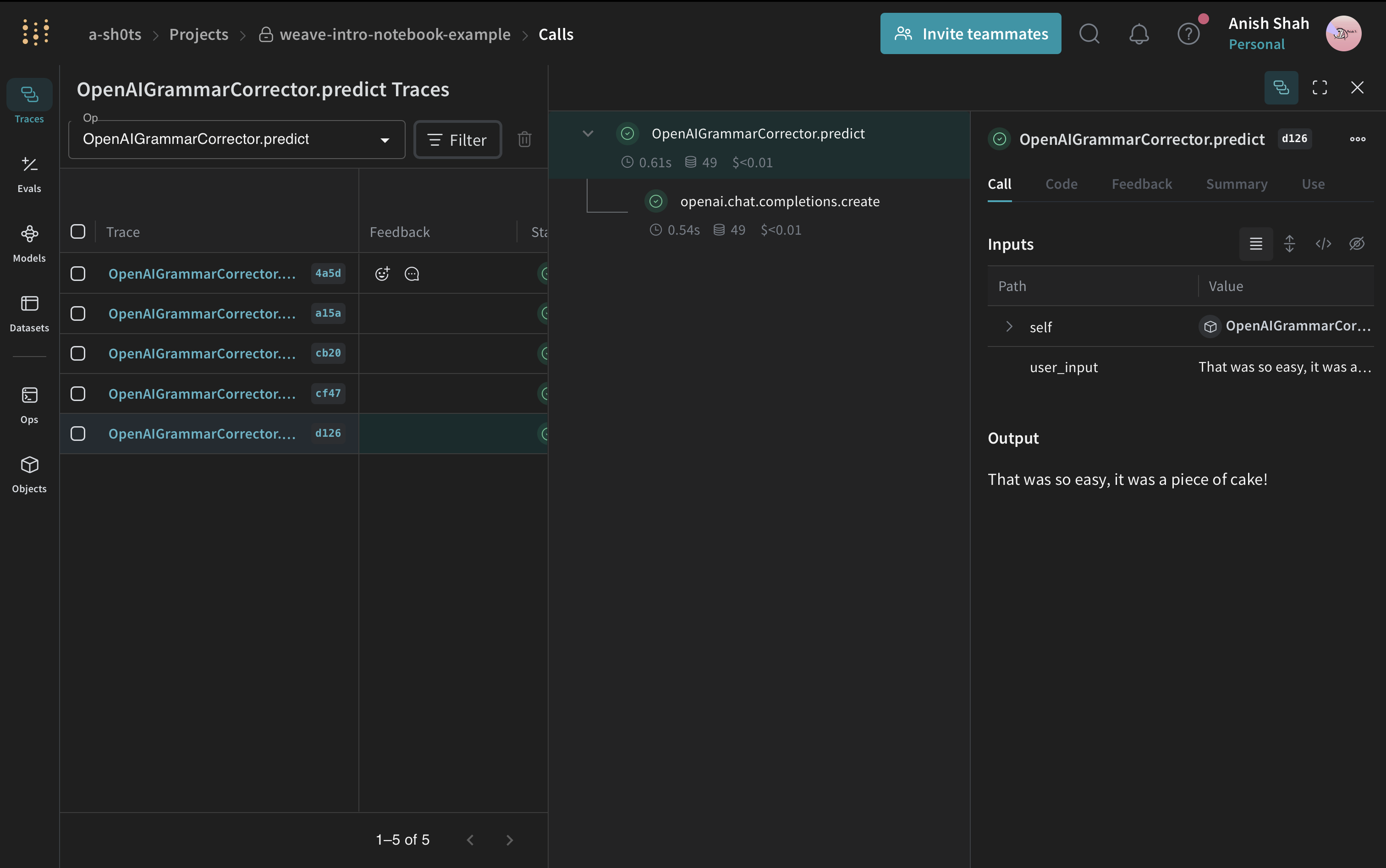
Task: Check the checkbox for trace d126
Action: coord(77,434)
